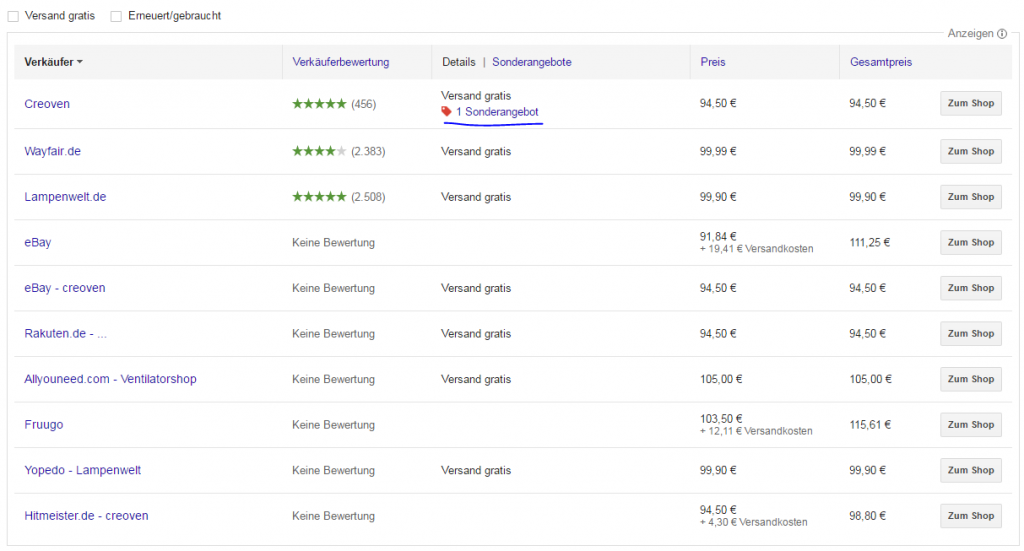Click Zum Shop button for Lampenwelt.de
The width and height of the screenshot is (1024, 551).
tap(970, 197)
